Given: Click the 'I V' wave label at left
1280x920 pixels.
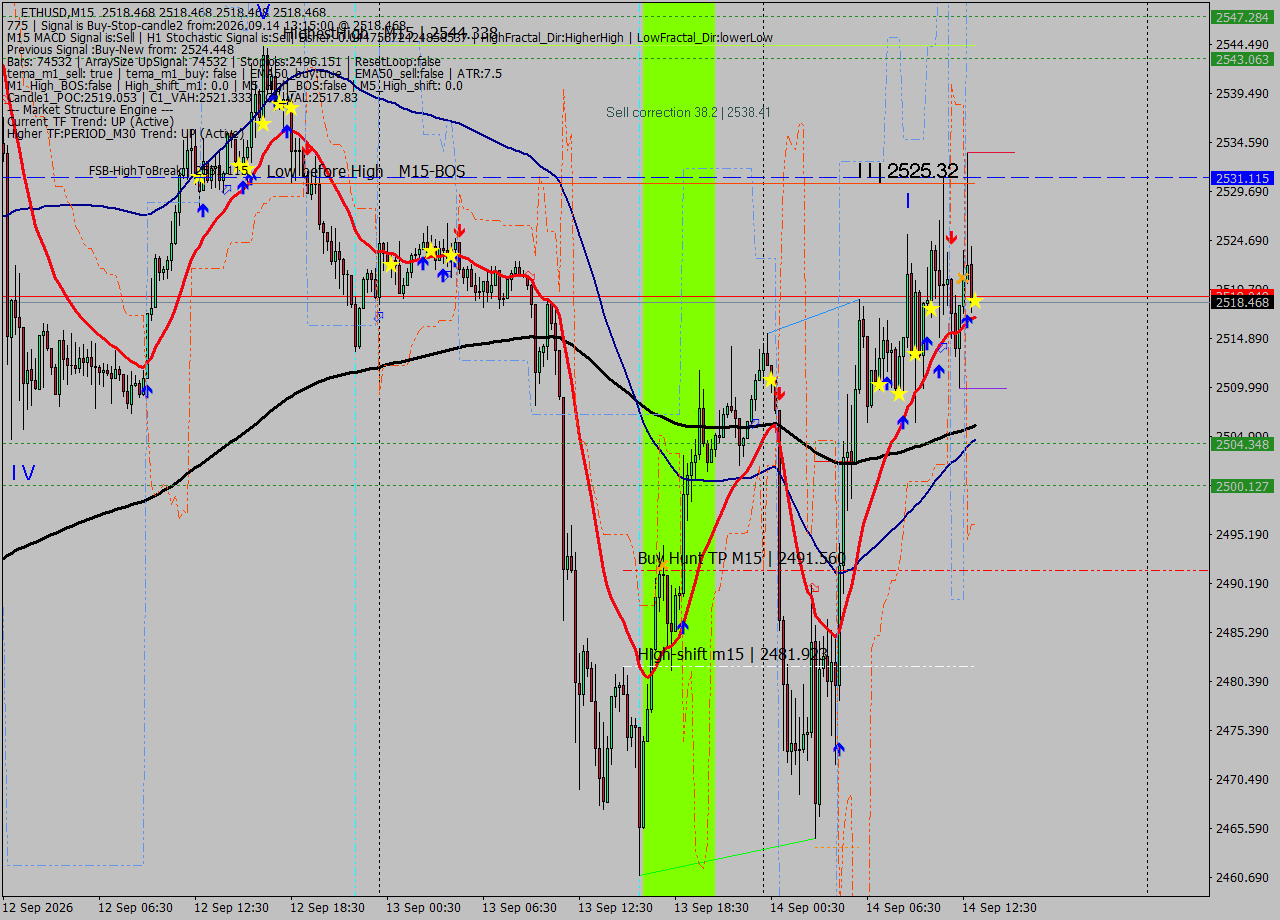Looking at the screenshot, I should (23, 473).
